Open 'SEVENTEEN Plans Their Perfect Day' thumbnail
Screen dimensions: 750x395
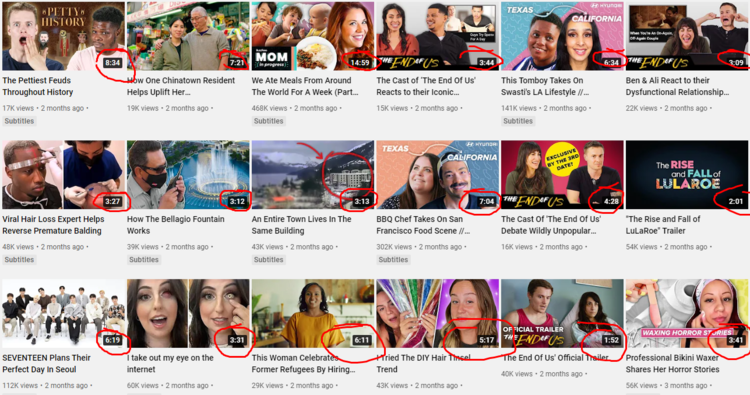tap(63, 313)
